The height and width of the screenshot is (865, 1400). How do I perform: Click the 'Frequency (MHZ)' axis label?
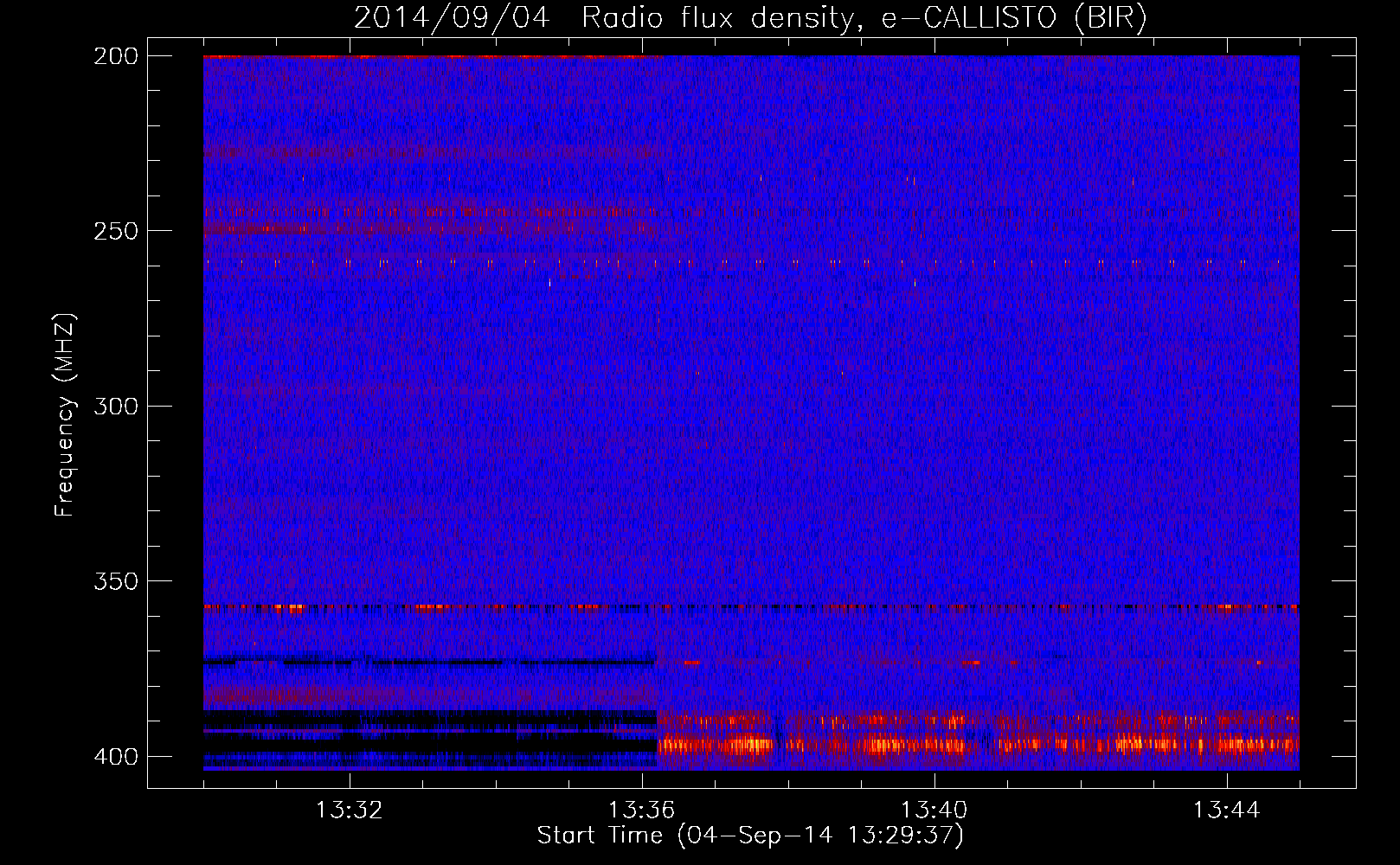[65, 414]
